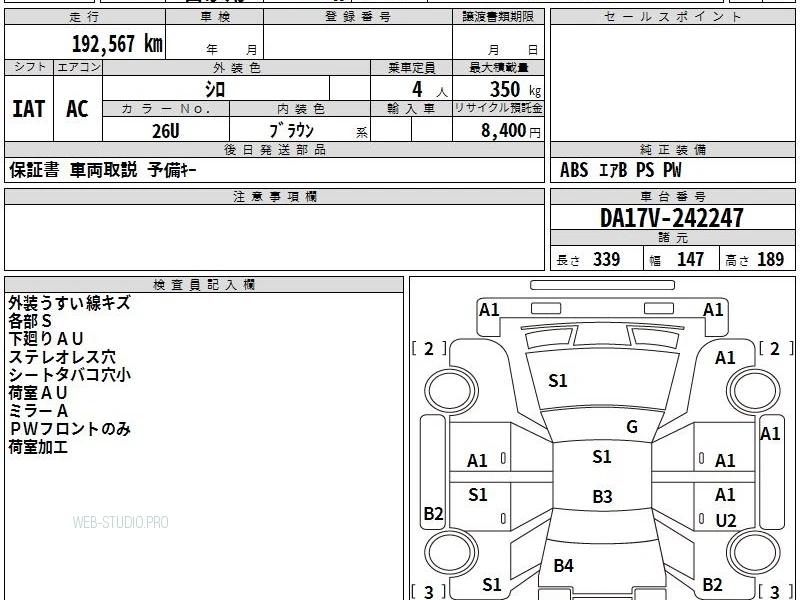The width and height of the screenshot is (800, 600).
Task: Click the 譲渡書類期限 header
Action: 498,17
